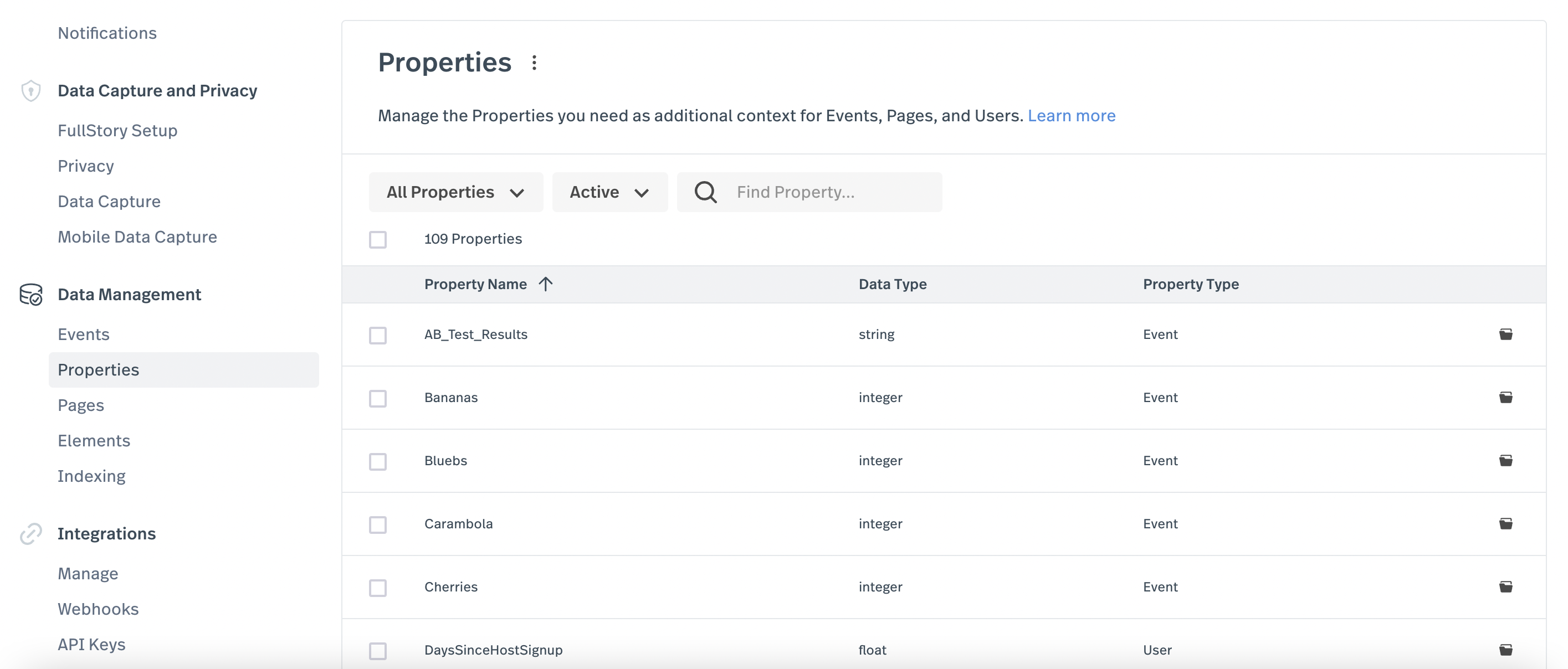Open Indexing under Data Management

click(x=91, y=476)
